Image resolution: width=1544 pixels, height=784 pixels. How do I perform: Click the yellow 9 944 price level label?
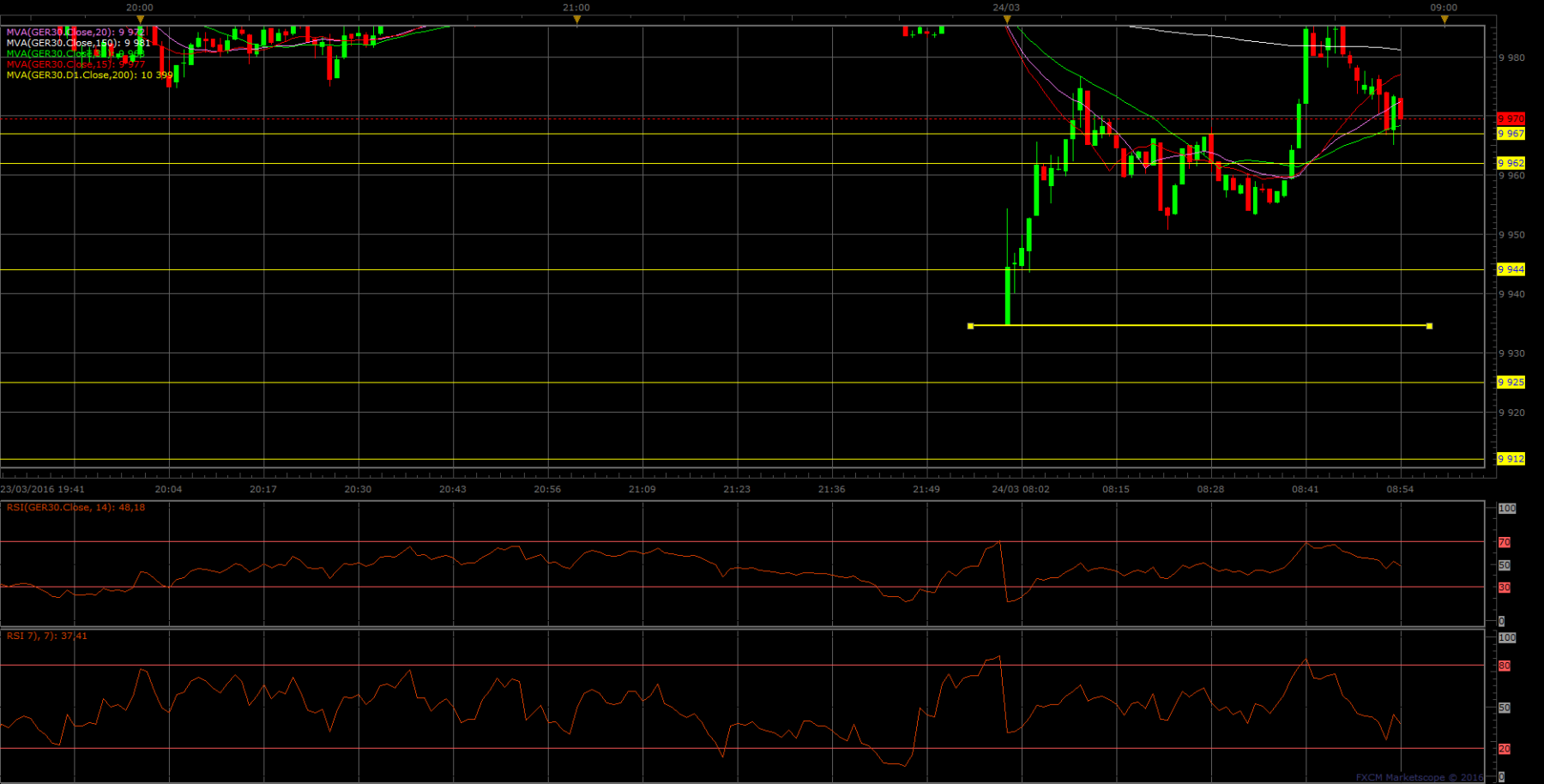[x=1511, y=269]
